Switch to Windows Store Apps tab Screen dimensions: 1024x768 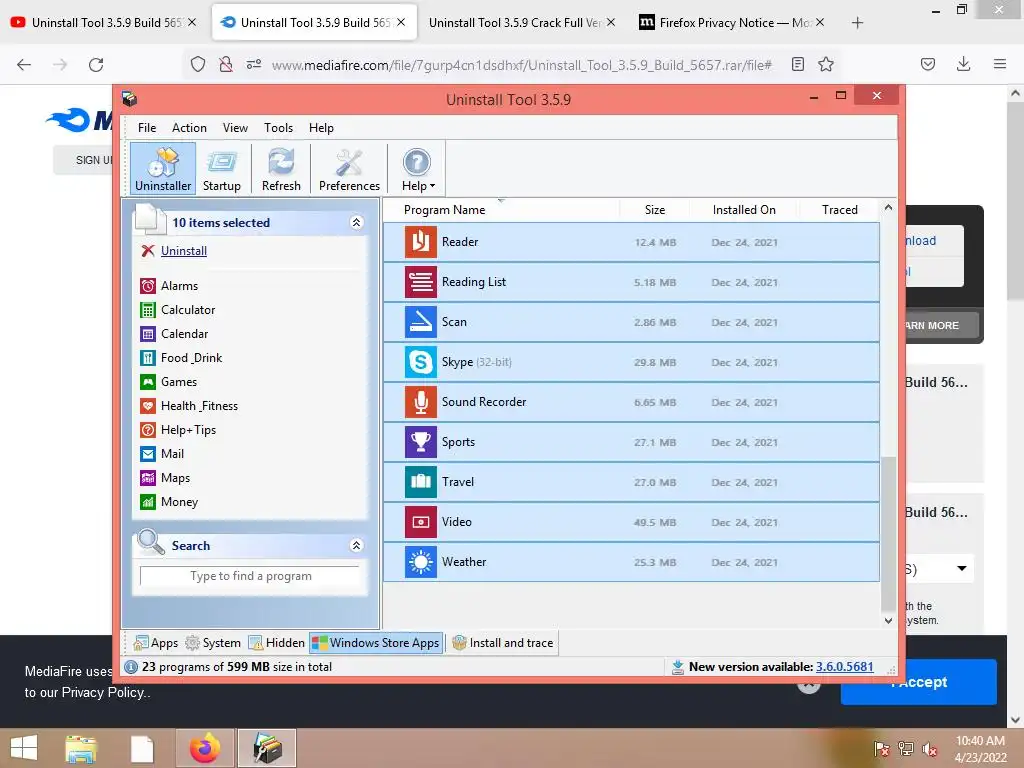[x=376, y=643]
